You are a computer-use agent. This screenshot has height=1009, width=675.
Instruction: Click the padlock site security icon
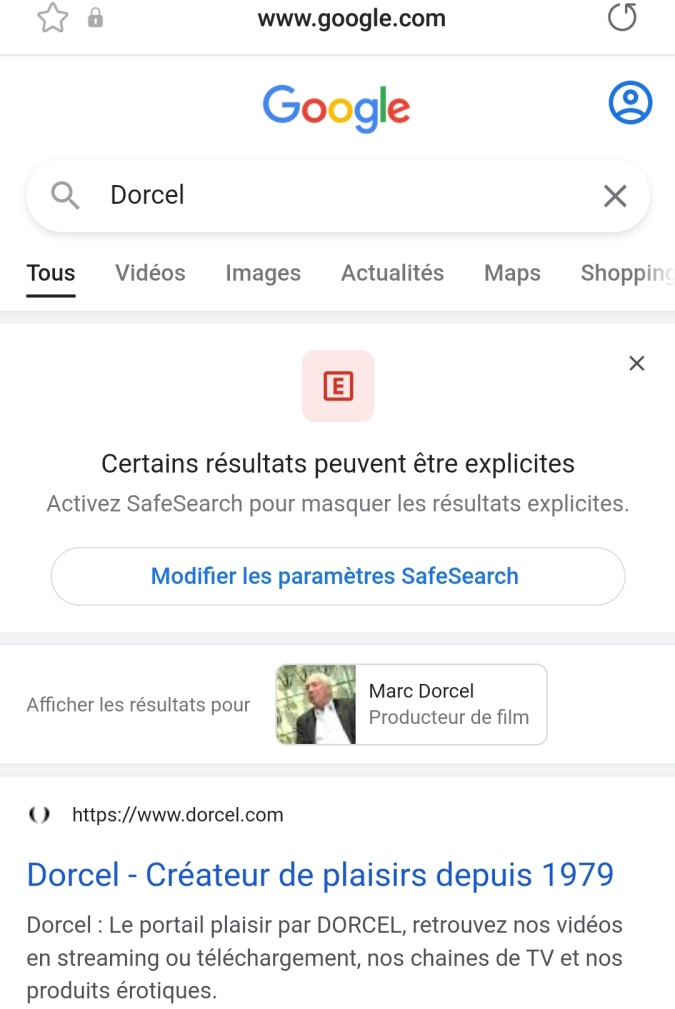coord(96,19)
